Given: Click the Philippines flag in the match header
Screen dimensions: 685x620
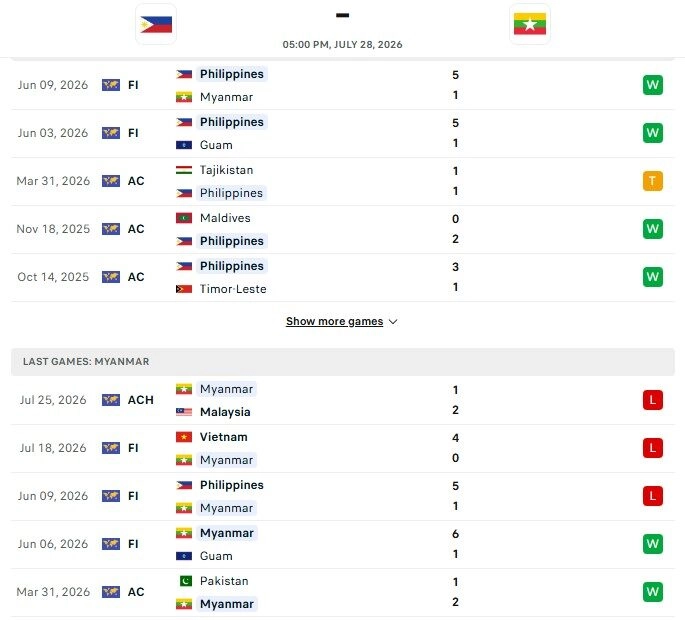Looking at the screenshot, I should pyautogui.click(x=156, y=24).
